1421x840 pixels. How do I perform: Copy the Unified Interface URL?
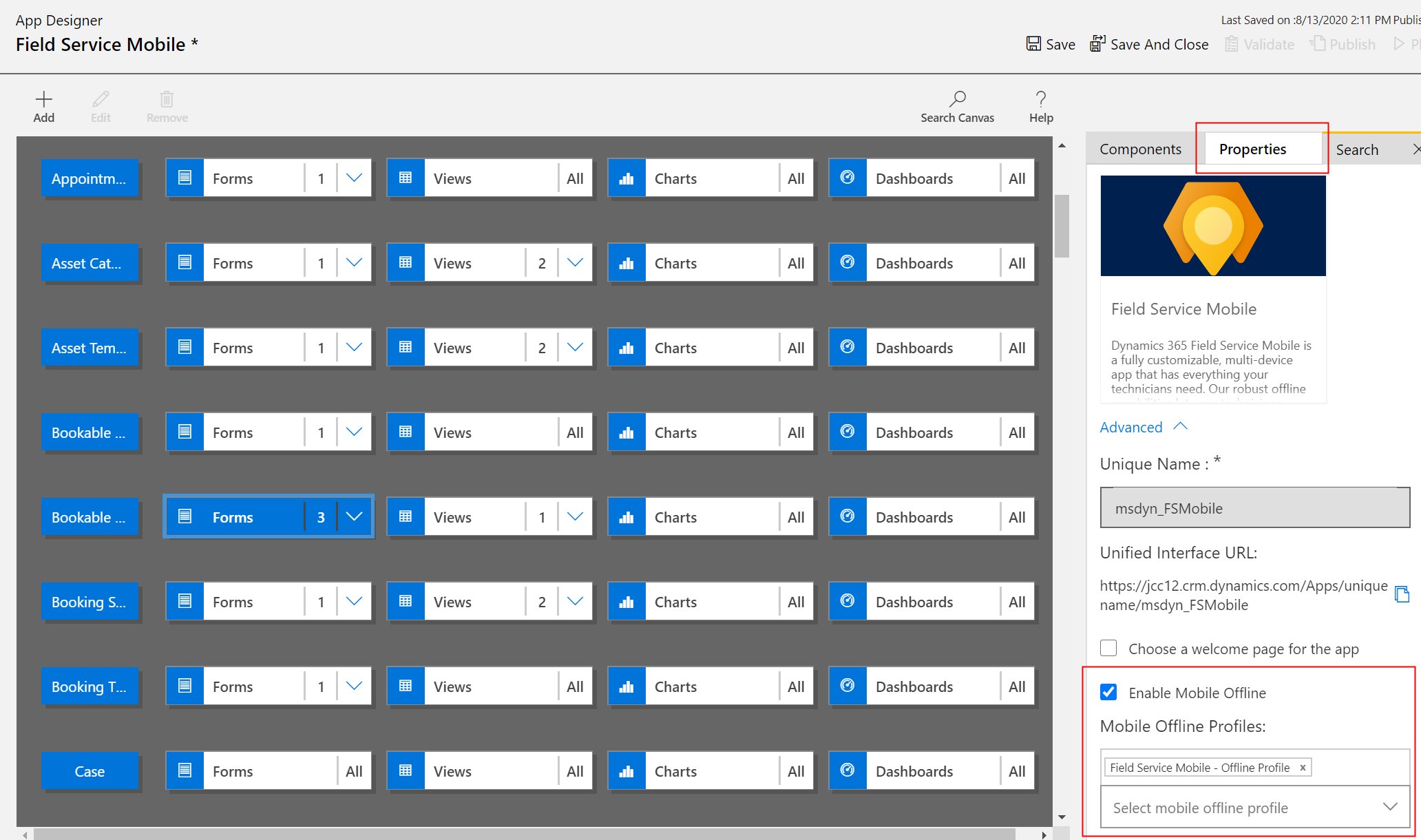[1402, 594]
